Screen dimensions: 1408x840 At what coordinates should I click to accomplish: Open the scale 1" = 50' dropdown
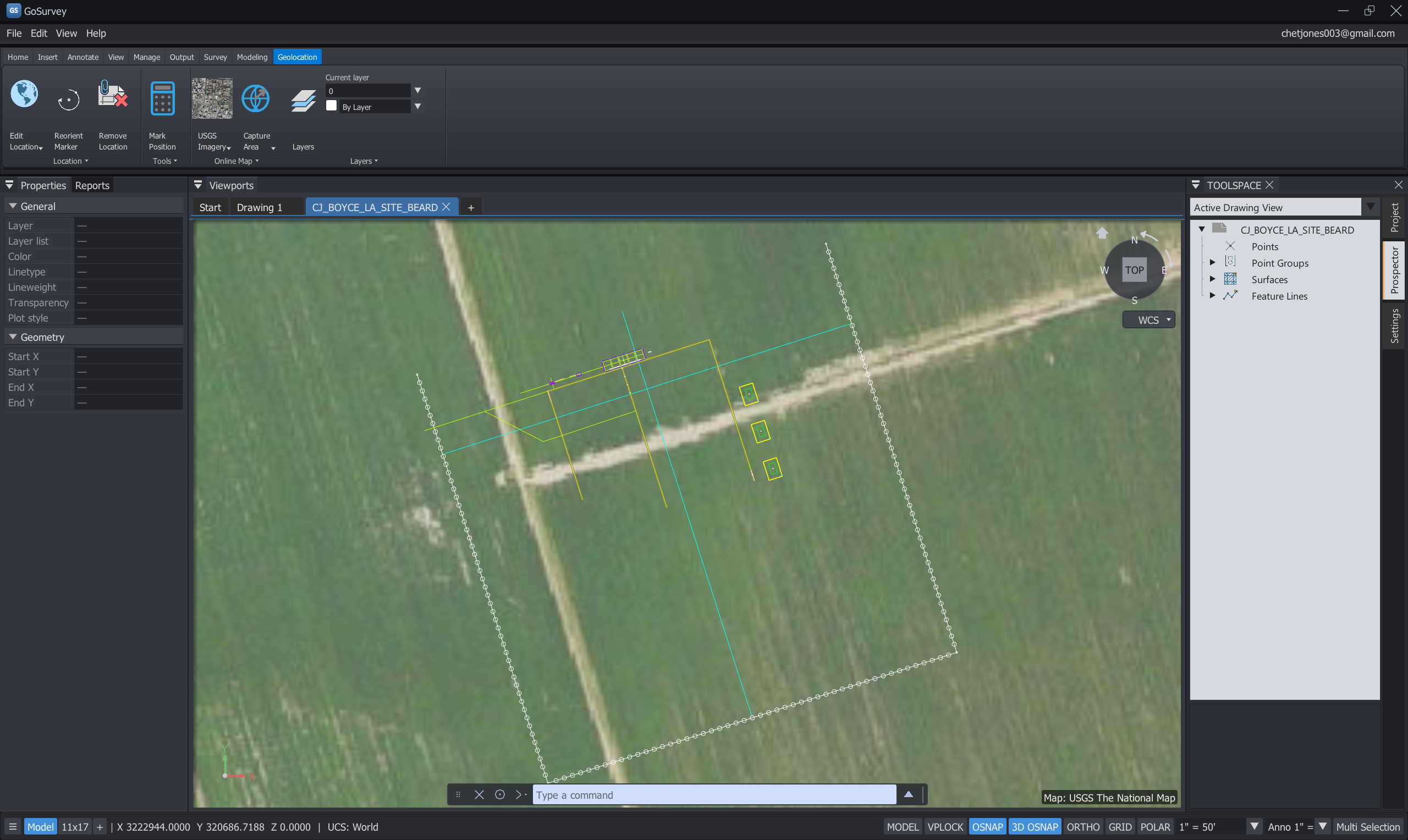[1254, 826]
